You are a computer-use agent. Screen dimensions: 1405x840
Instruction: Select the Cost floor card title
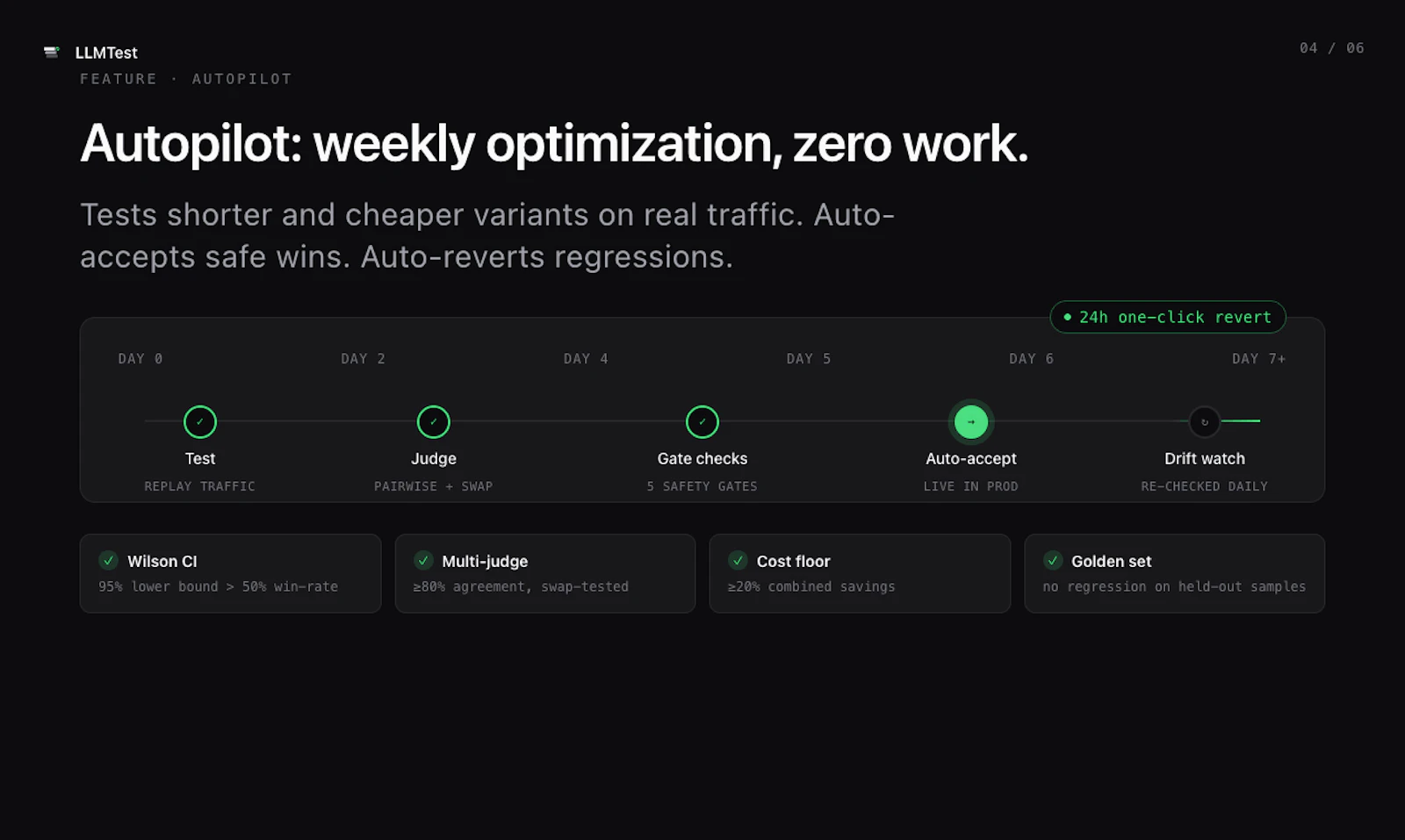click(x=794, y=561)
